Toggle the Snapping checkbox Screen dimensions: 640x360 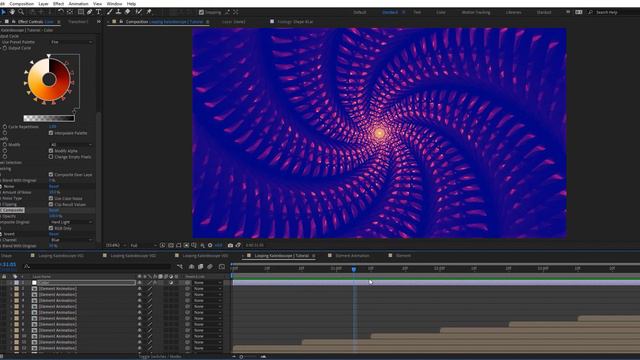pos(201,12)
